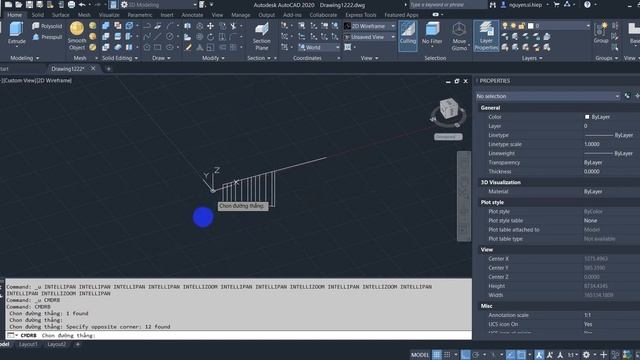The image size is (640, 360).
Task: Click the workspace switching gear in status bar
Action: point(587,355)
